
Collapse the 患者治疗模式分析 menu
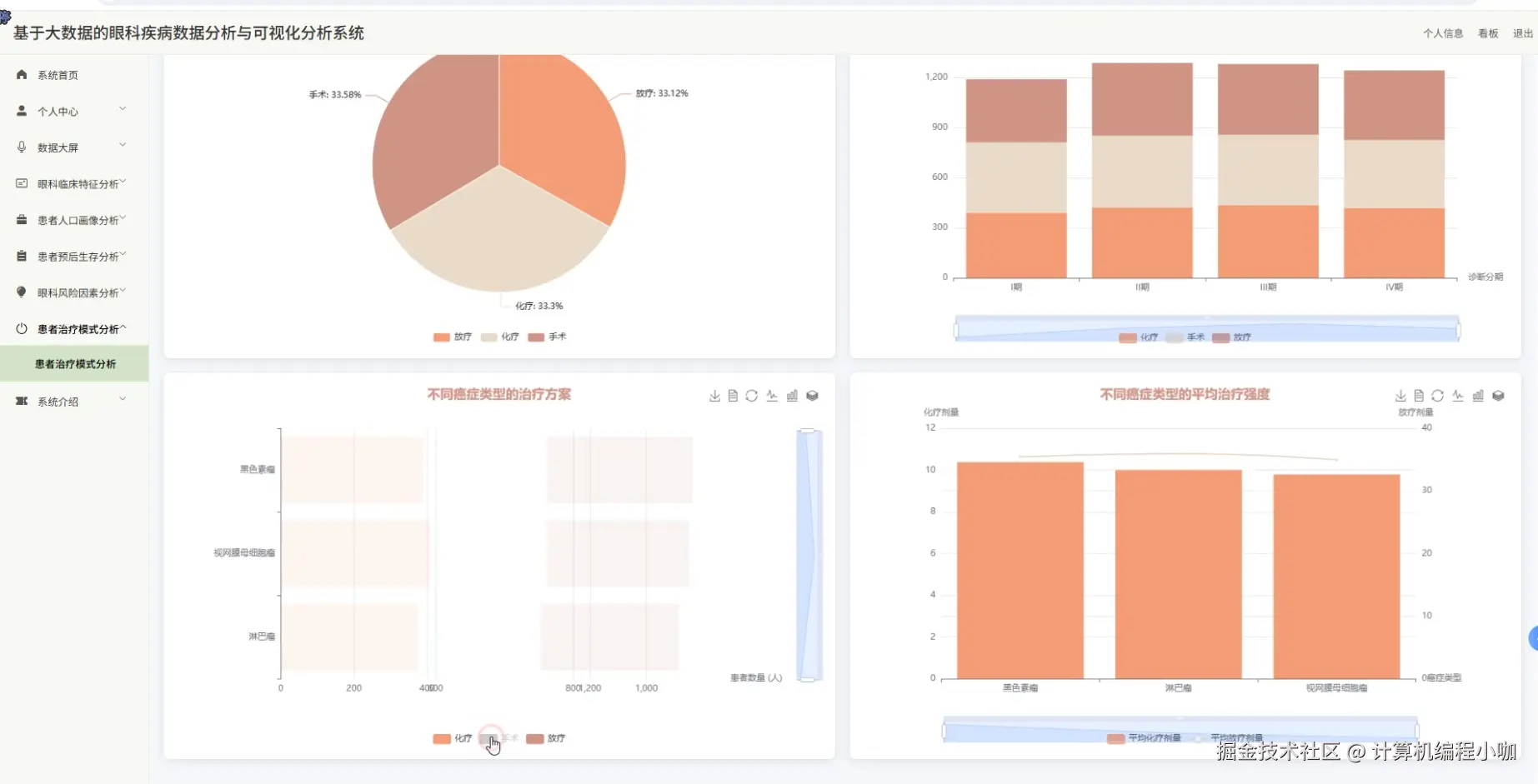[x=123, y=327]
